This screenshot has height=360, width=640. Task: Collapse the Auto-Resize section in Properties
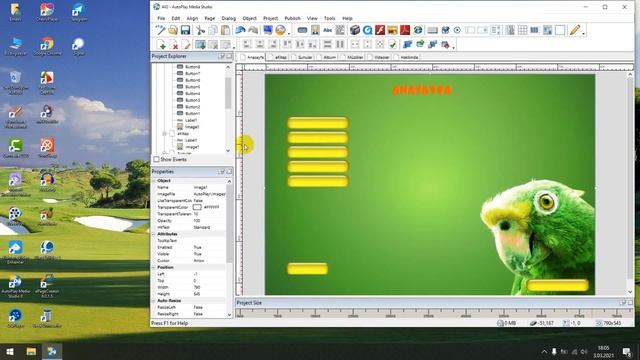point(154,300)
